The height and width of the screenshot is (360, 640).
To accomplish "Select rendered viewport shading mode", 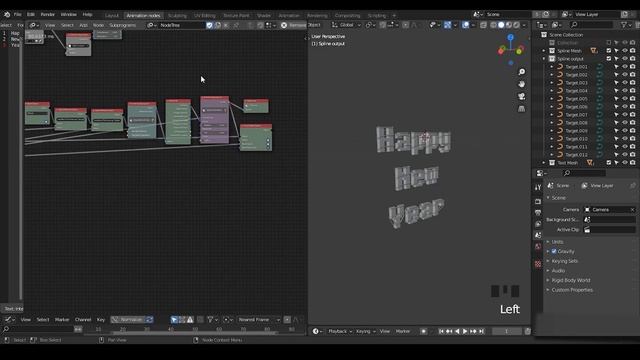I will click(517, 25).
